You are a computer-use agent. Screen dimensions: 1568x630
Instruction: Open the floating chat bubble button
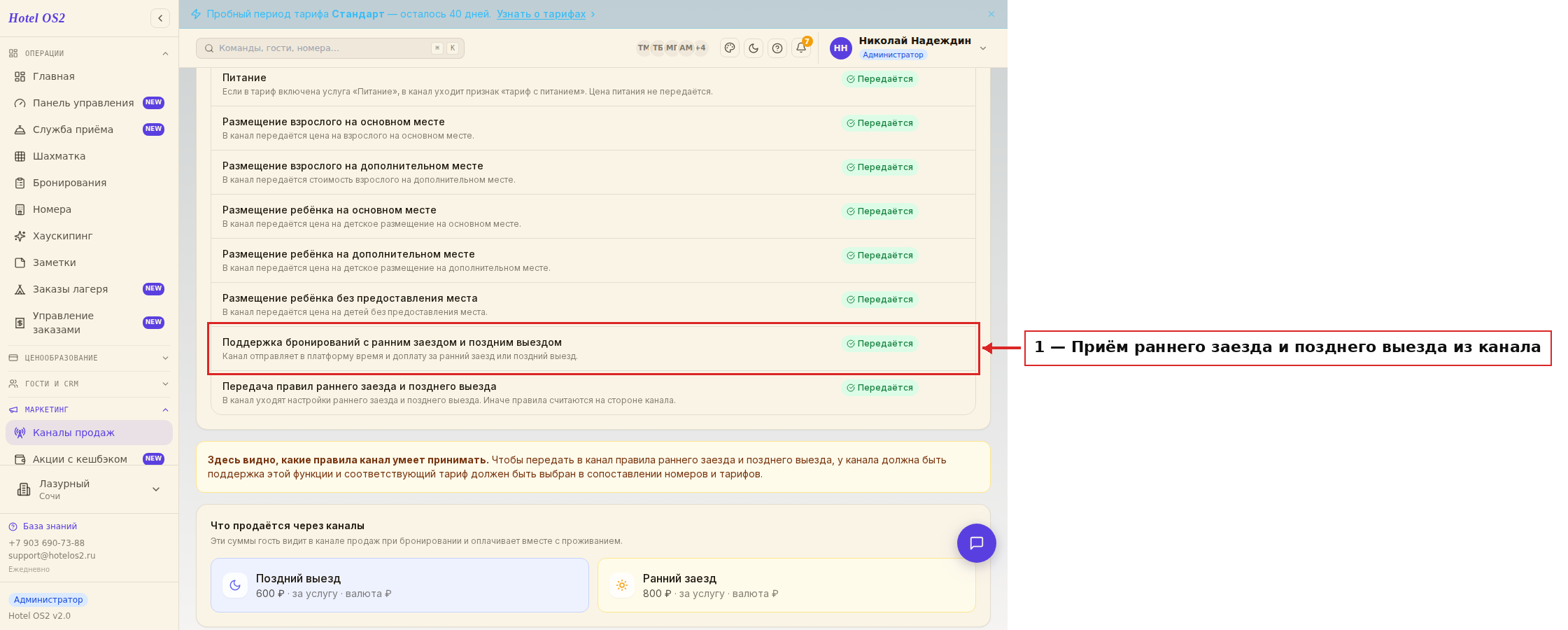977,543
